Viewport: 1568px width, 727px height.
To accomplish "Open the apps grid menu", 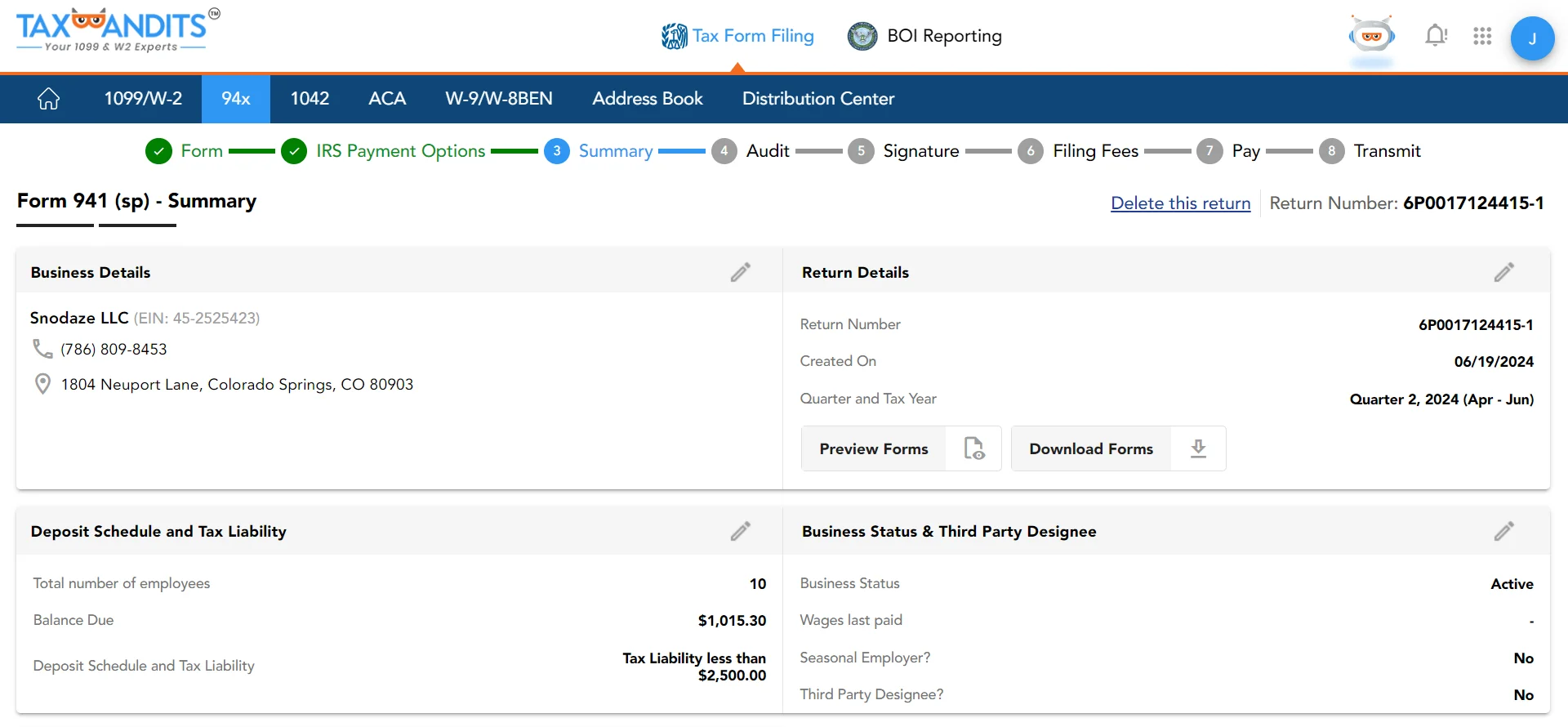I will point(1482,36).
